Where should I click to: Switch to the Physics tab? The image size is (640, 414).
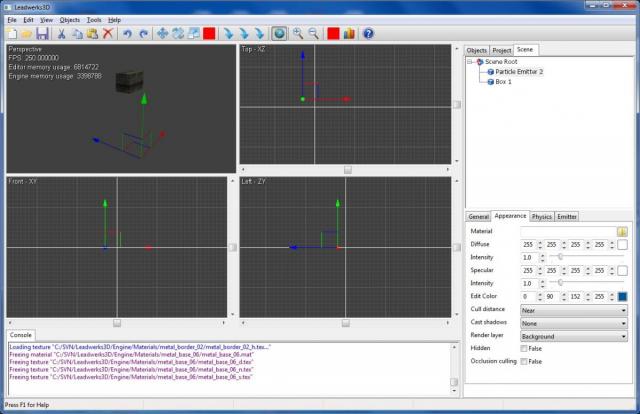click(x=541, y=216)
